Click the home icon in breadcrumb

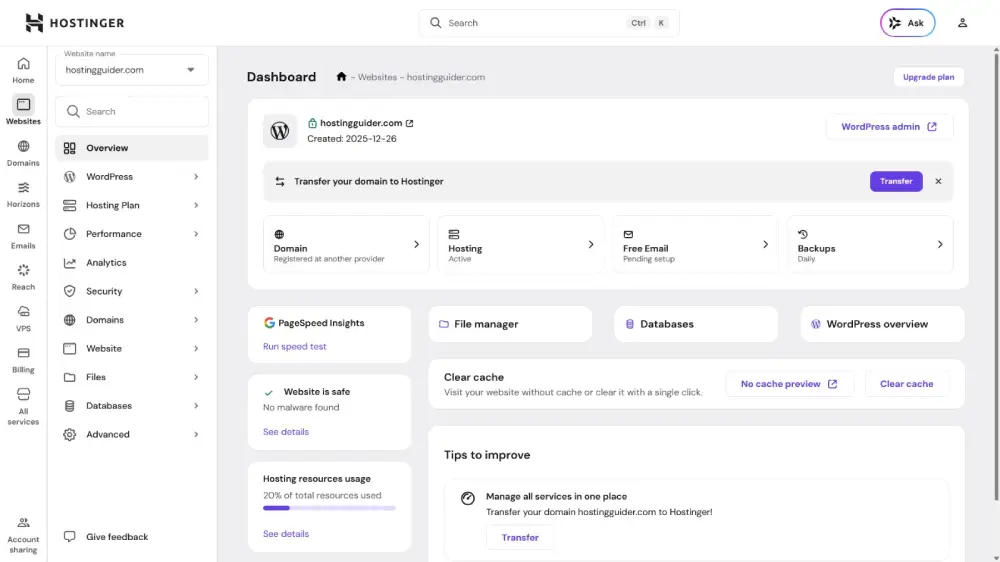tap(341, 77)
